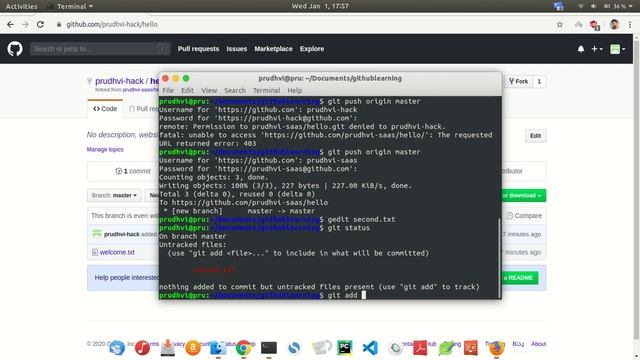This screenshot has width=640, height=360.
Task: Click the green README button
Action: coord(520,278)
